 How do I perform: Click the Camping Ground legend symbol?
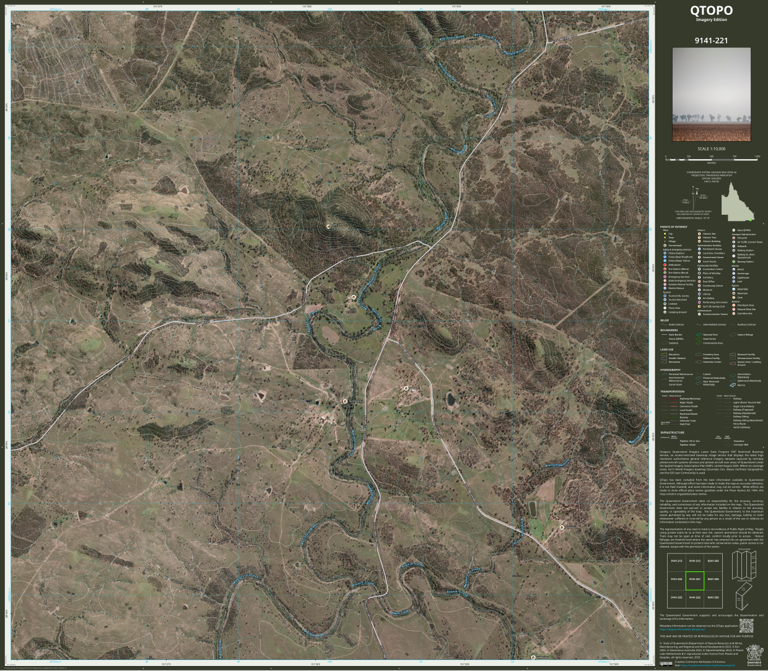coord(665,312)
